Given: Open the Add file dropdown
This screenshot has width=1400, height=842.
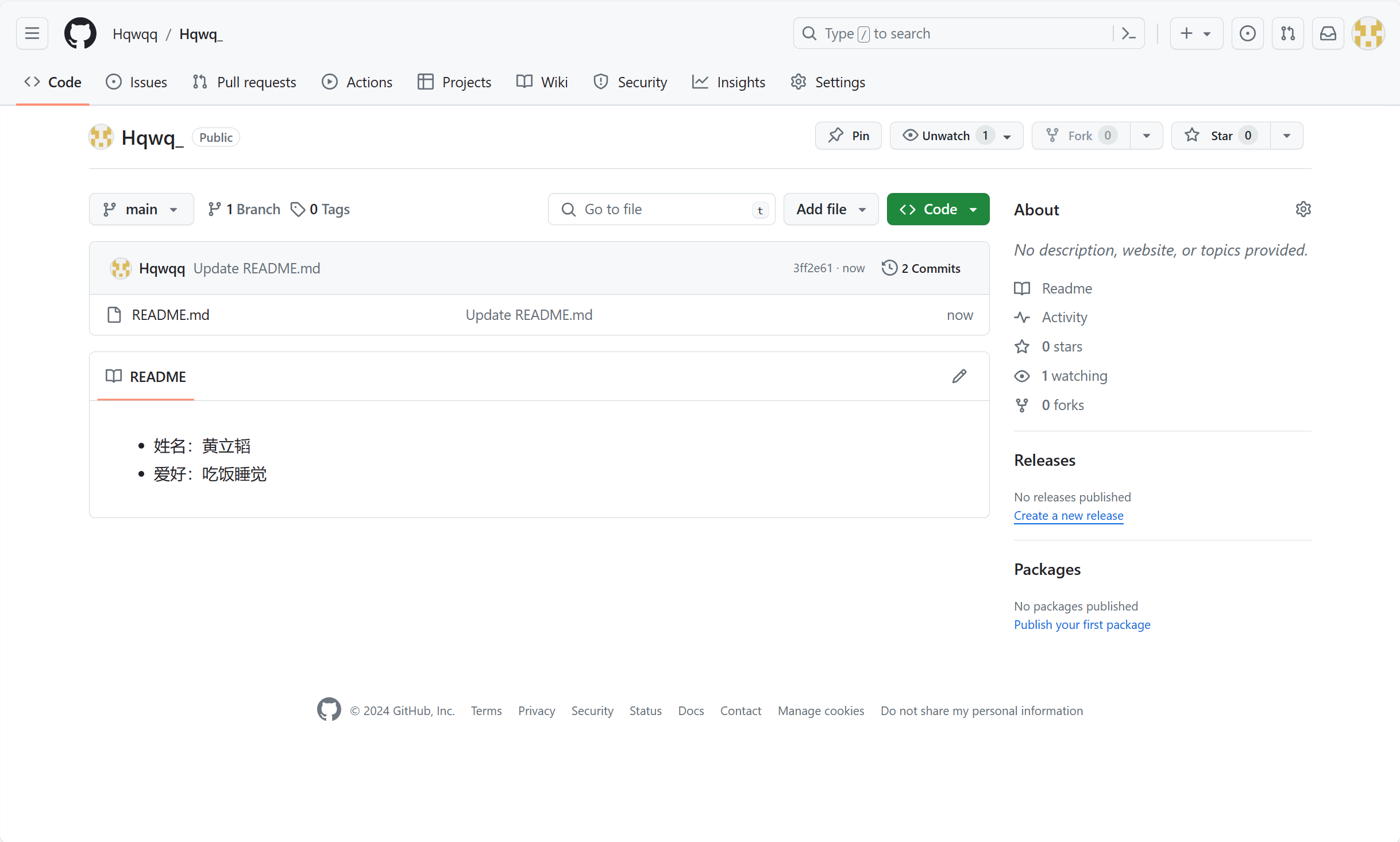Looking at the screenshot, I should point(831,209).
